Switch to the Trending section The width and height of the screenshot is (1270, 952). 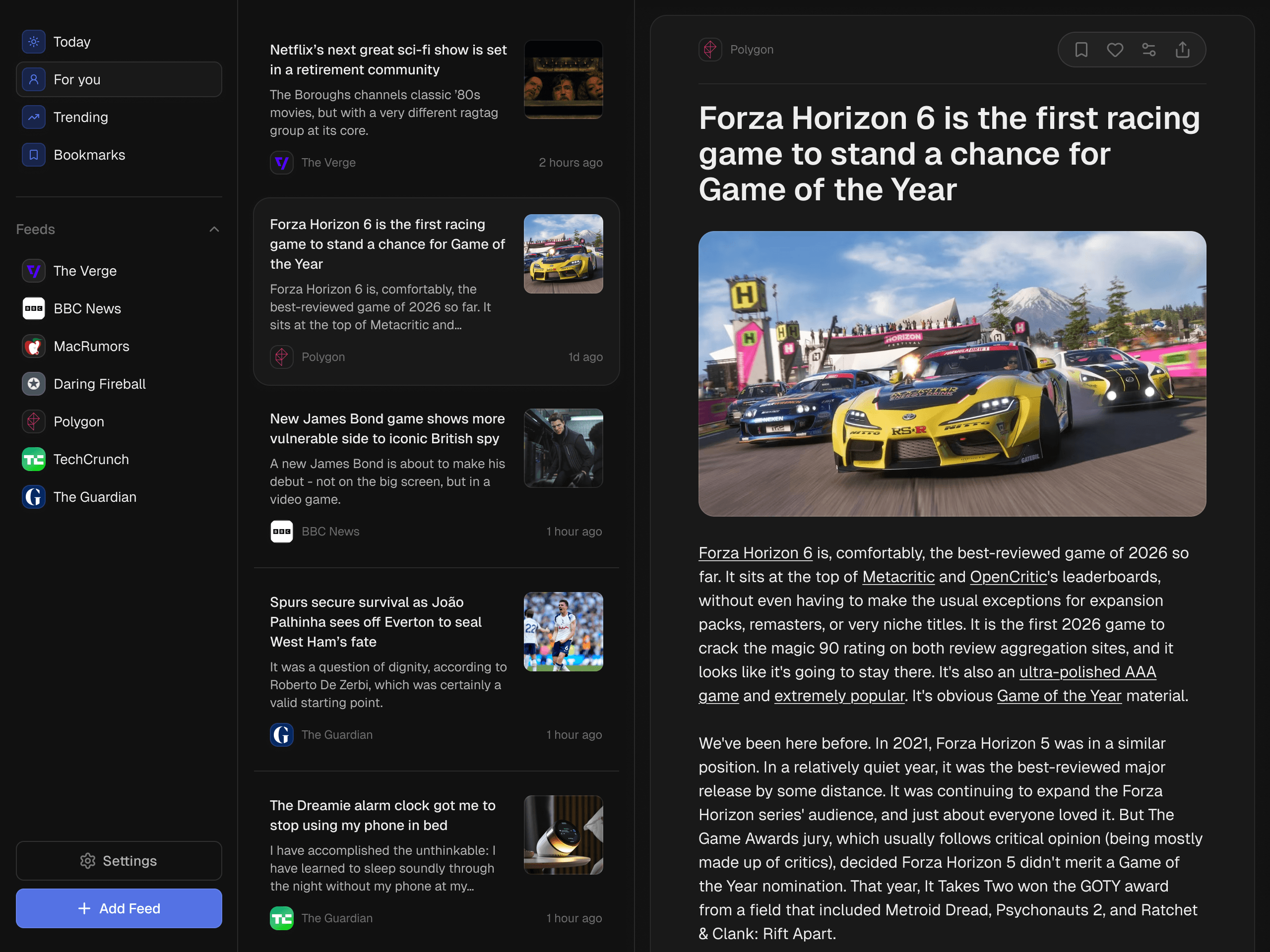tap(119, 117)
